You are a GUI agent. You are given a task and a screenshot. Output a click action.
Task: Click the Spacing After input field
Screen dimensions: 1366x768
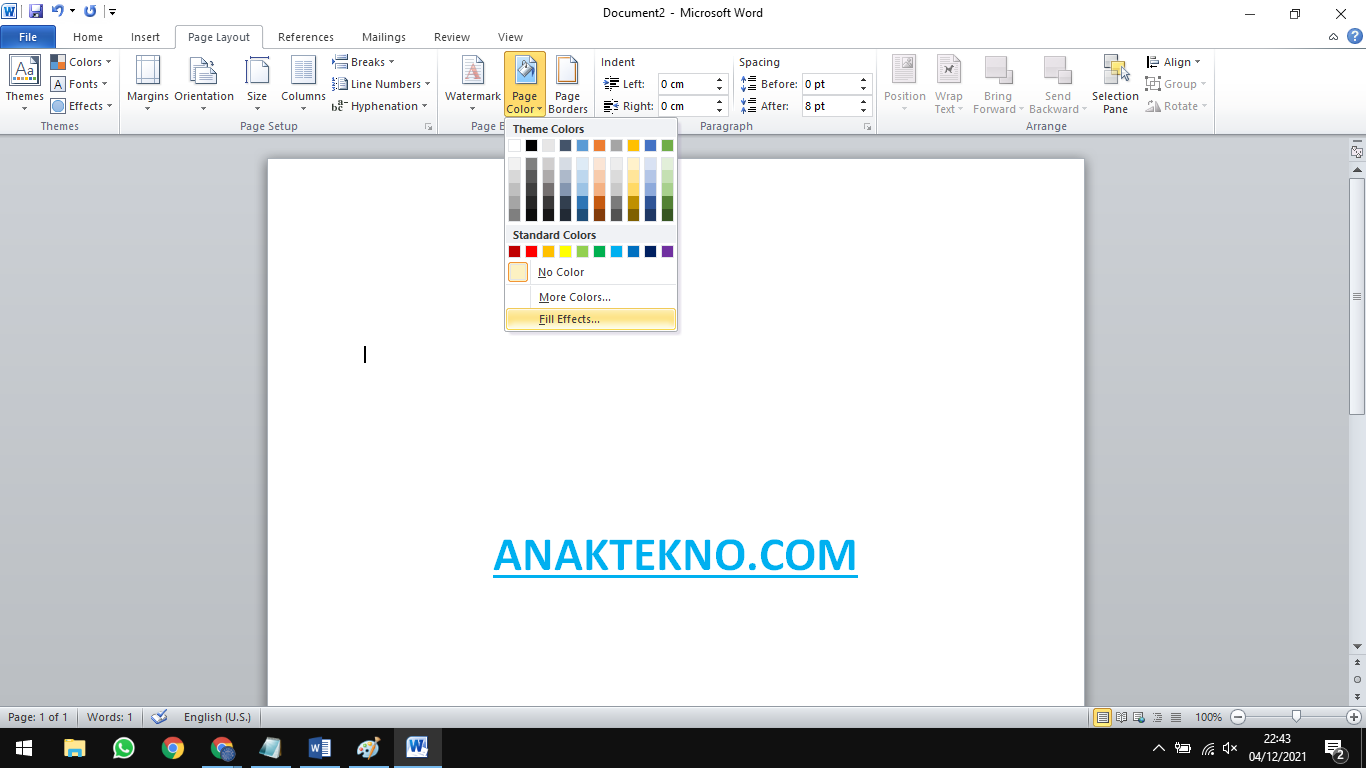(x=830, y=106)
